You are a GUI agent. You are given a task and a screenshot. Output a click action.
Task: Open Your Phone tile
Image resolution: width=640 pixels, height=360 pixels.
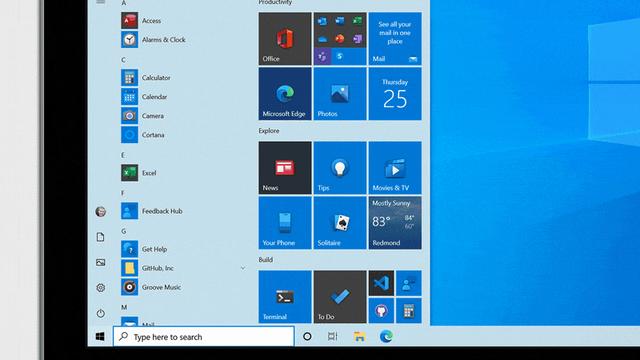pos(285,223)
